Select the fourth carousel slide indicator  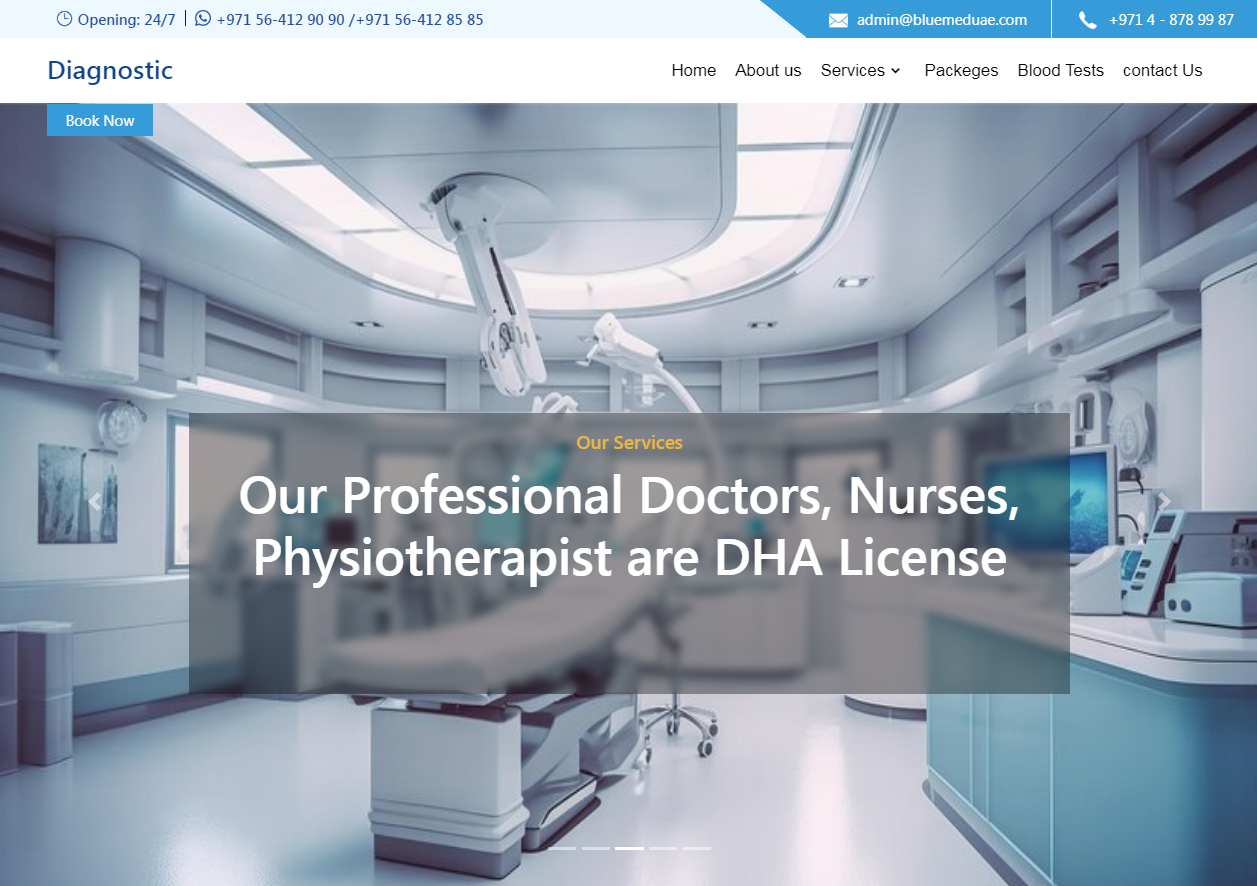(x=663, y=848)
